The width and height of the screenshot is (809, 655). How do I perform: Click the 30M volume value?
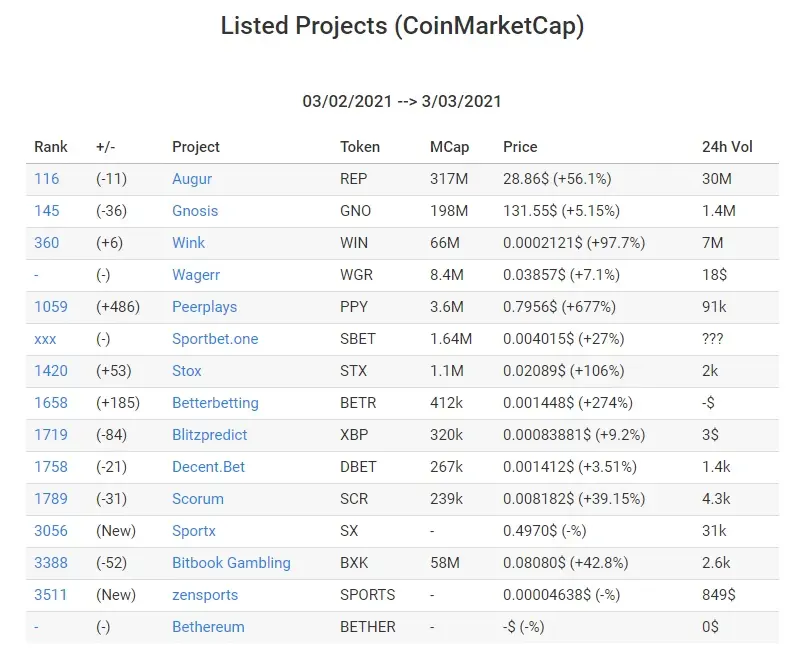[x=717, y=179]
